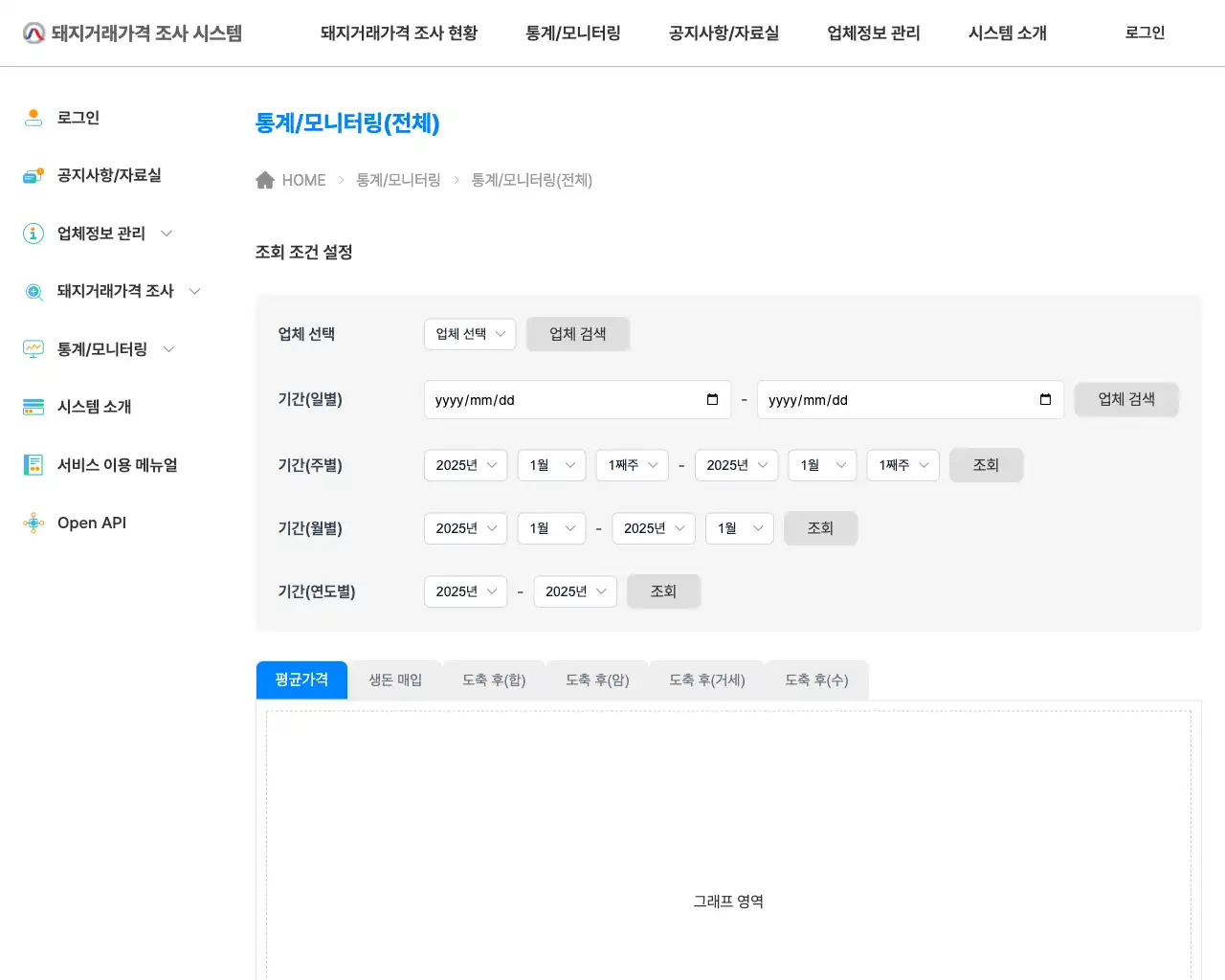Click the 로그인 icon in the sidebar
Image resolution: width=1225 pixels, height=980 pixels.
point(33,117)
